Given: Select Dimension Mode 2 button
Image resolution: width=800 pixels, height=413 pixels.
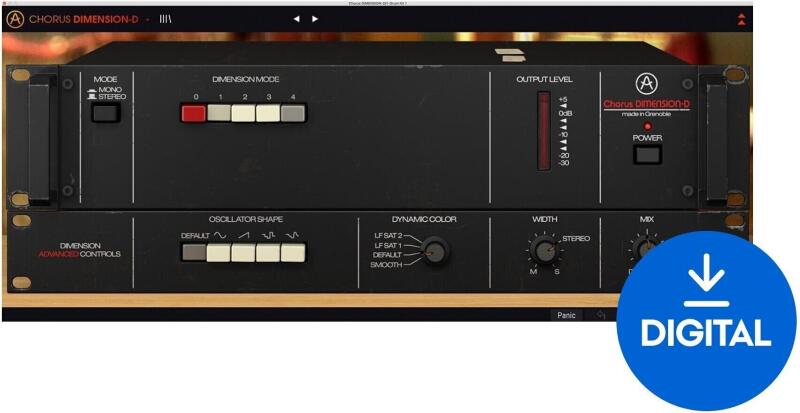Looking at the screenshot, I should [243, 113].
